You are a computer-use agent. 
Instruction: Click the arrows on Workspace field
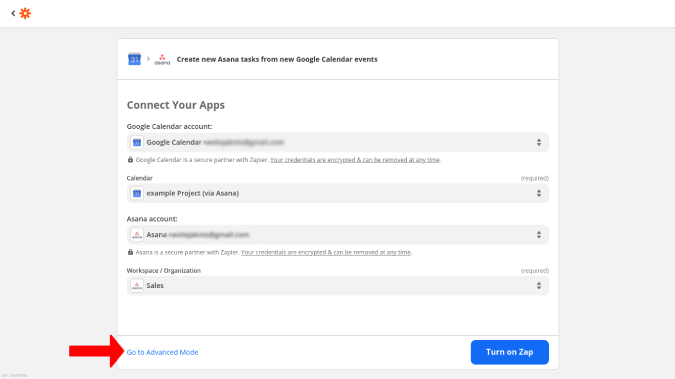click(539, 286)
